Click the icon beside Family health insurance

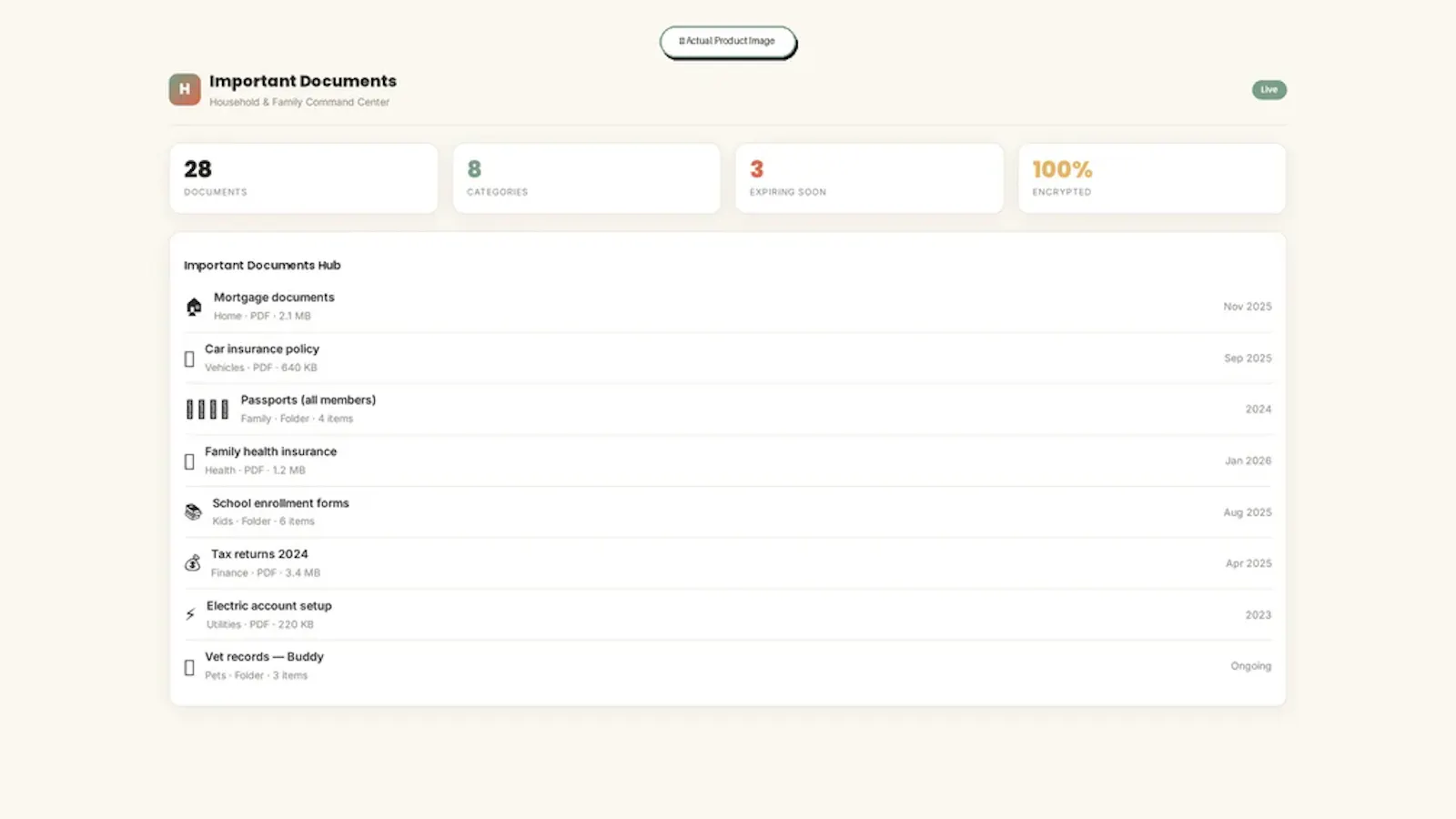pos(189,461)
